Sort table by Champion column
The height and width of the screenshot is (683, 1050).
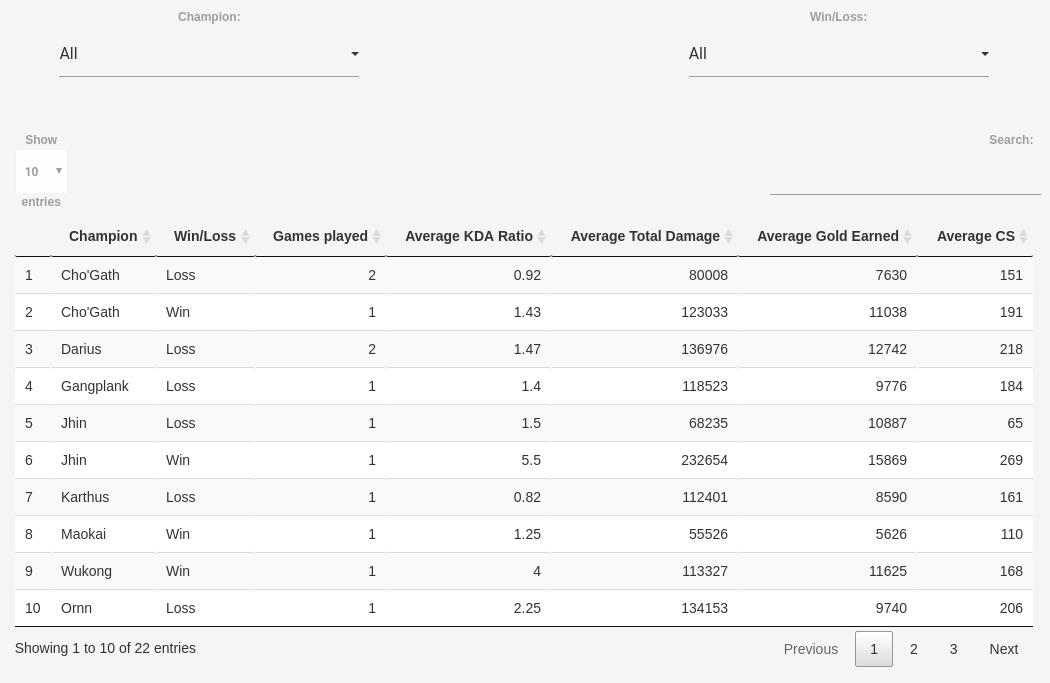103,236
